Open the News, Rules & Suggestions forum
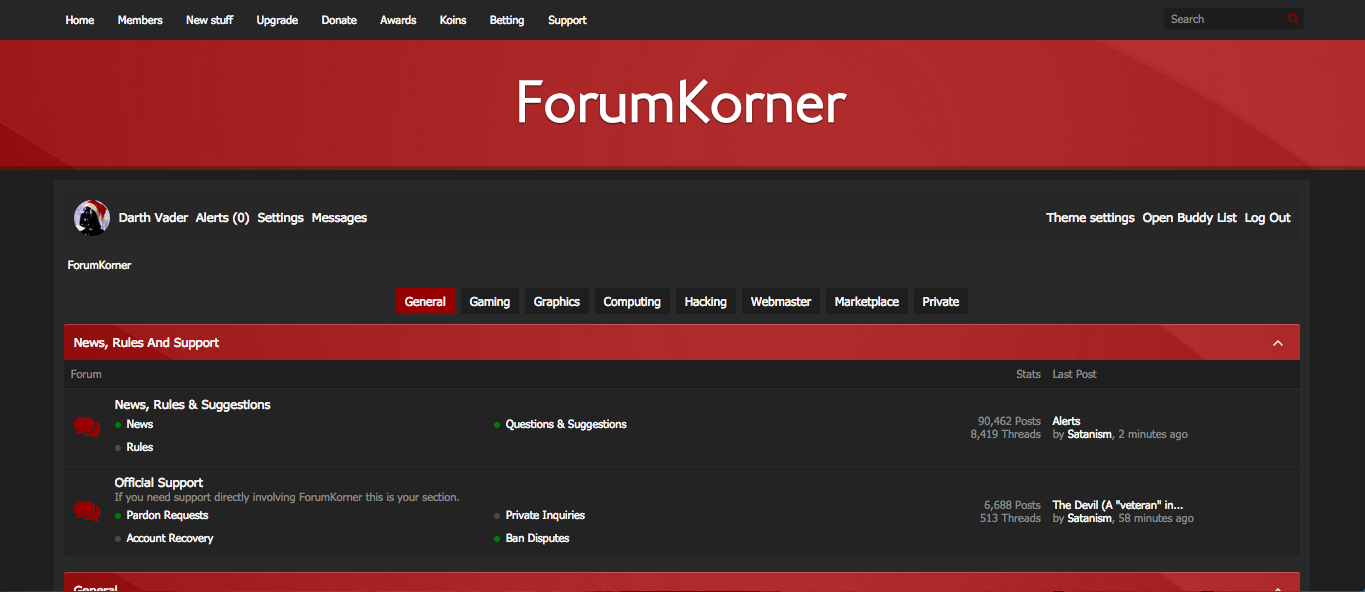The width and height of the screenshot is (1365, 592). 193,405
